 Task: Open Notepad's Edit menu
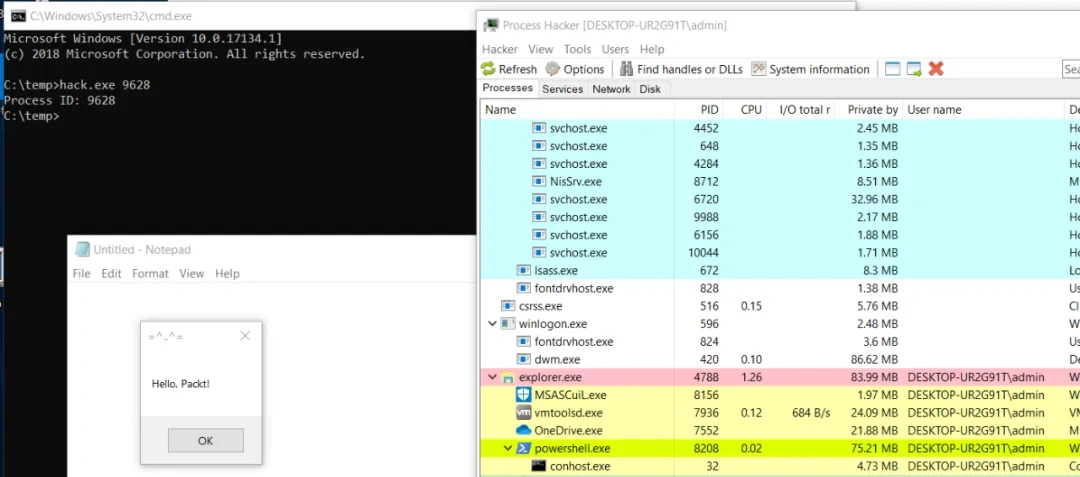[x=112, y=273]
